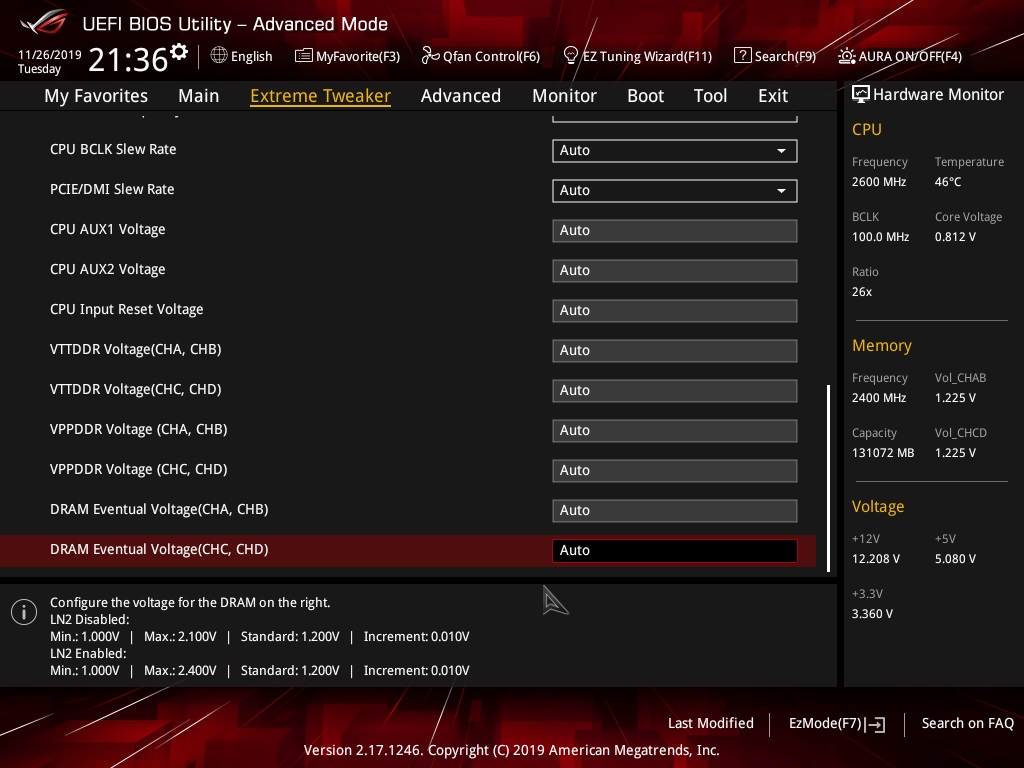Open the Exit tab
The image size is (1024, 768).
tap(773, 96)
